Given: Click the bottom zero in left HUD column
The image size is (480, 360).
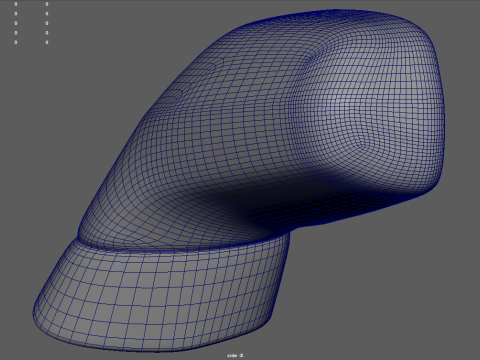Looking at the screenshot, I should point(16,42).
